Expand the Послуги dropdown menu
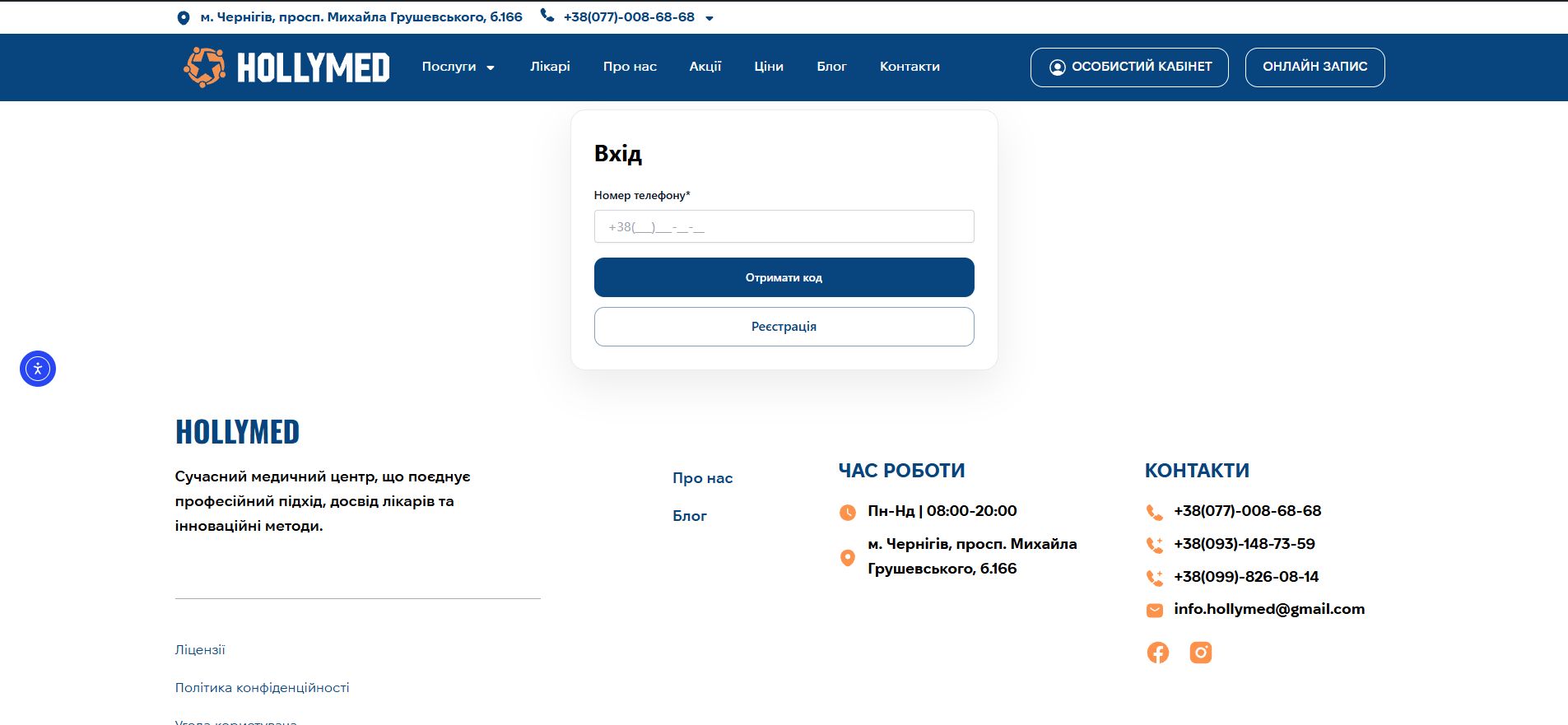 458,67
